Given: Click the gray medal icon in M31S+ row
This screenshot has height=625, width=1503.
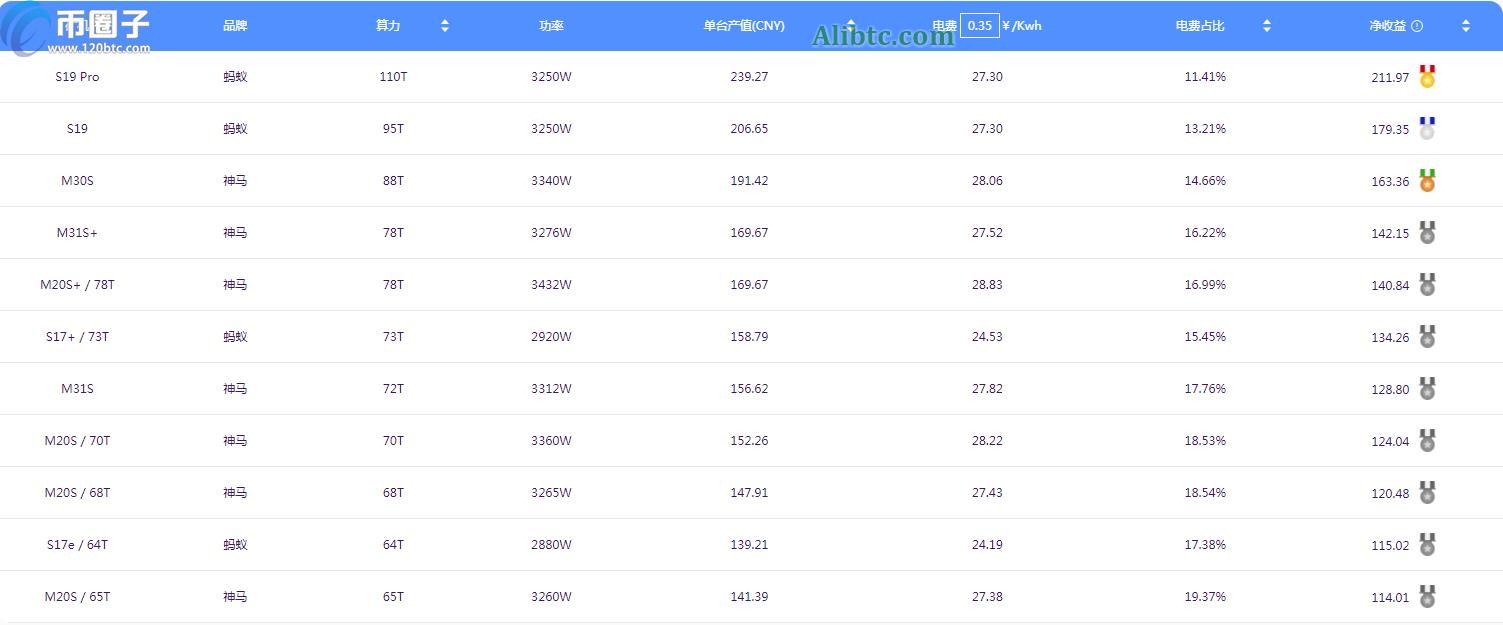Looking at the screenshot, I should 1427,233.
